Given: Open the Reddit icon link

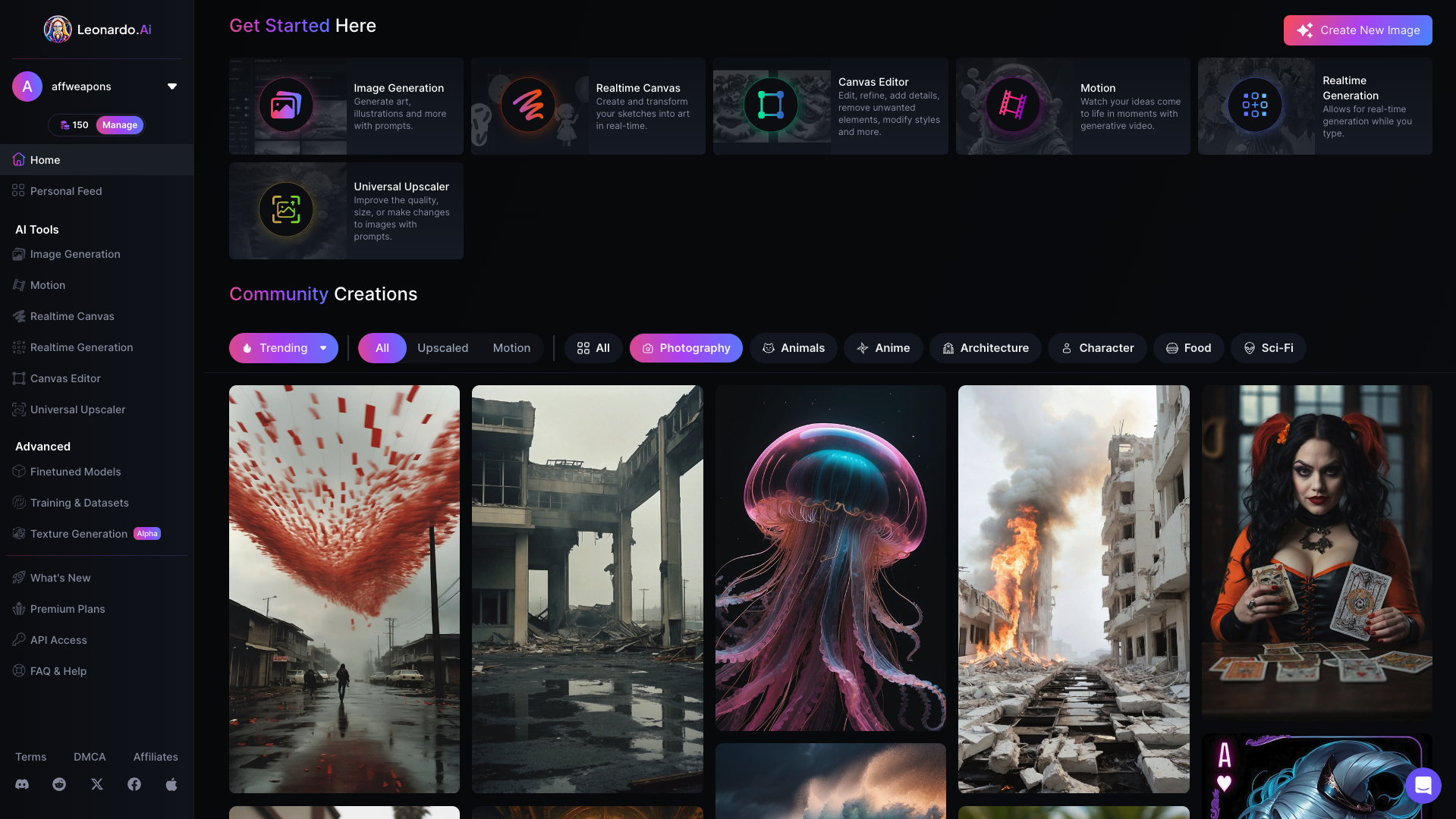Looking at the screenshot, I should pyautogui.click(x=59, y=784).
